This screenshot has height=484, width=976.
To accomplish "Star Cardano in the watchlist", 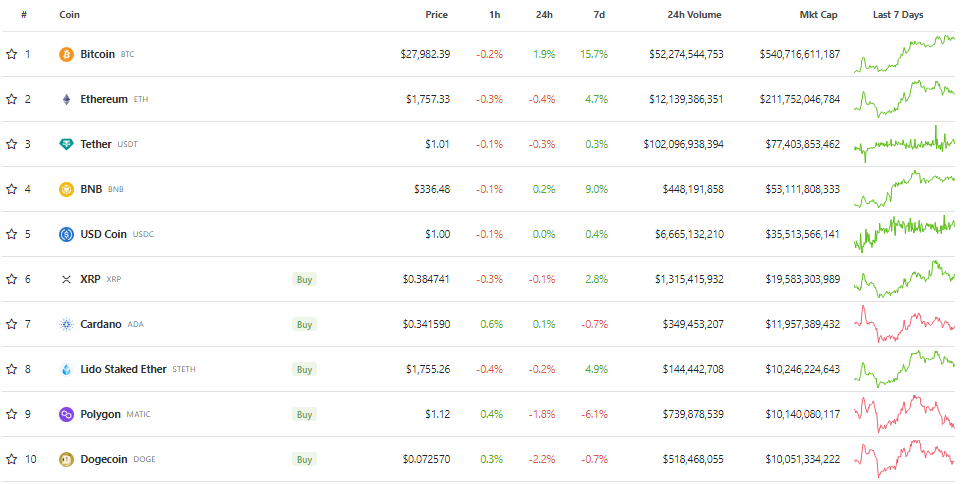I will [x=11, y=324].
